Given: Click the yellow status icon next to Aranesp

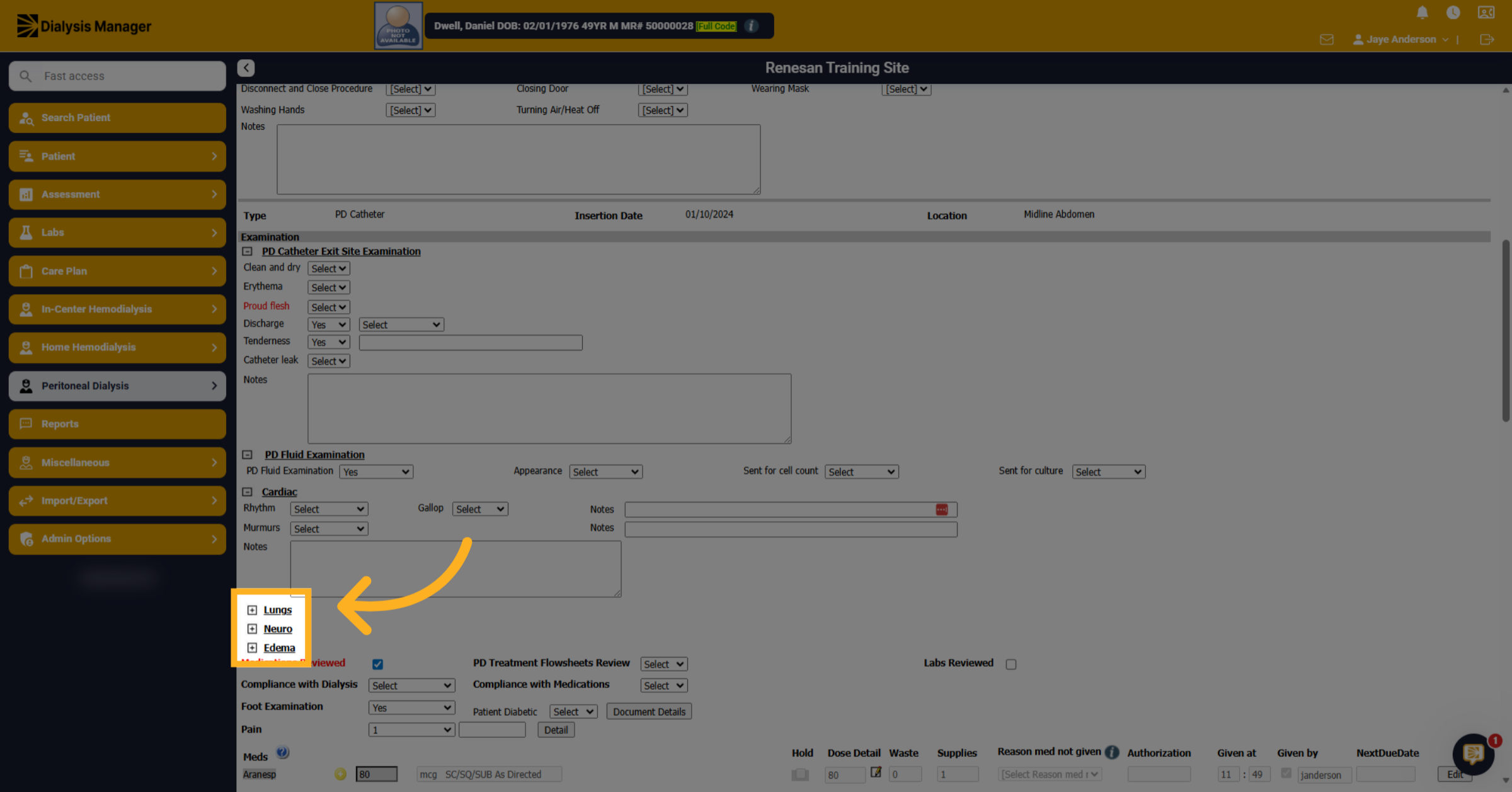Looking at the screenshot, I should coord(340,774).
